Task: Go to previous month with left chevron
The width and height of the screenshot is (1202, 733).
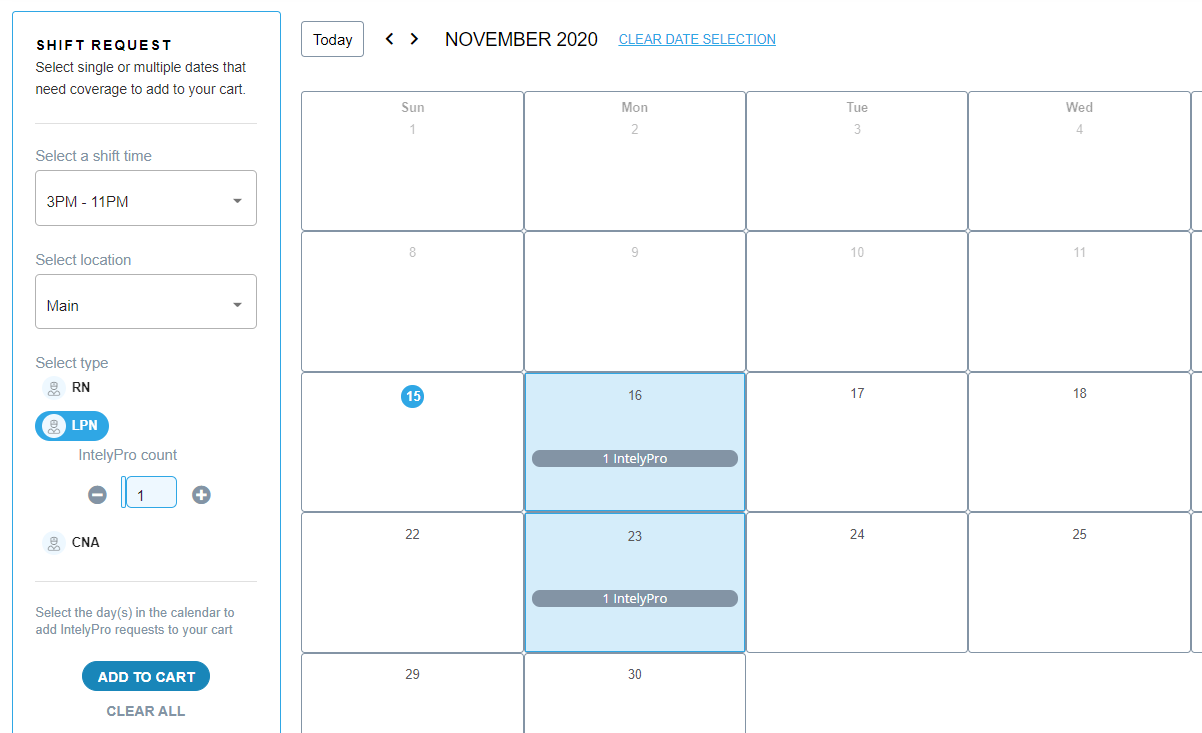Action: tap(389, 39)
